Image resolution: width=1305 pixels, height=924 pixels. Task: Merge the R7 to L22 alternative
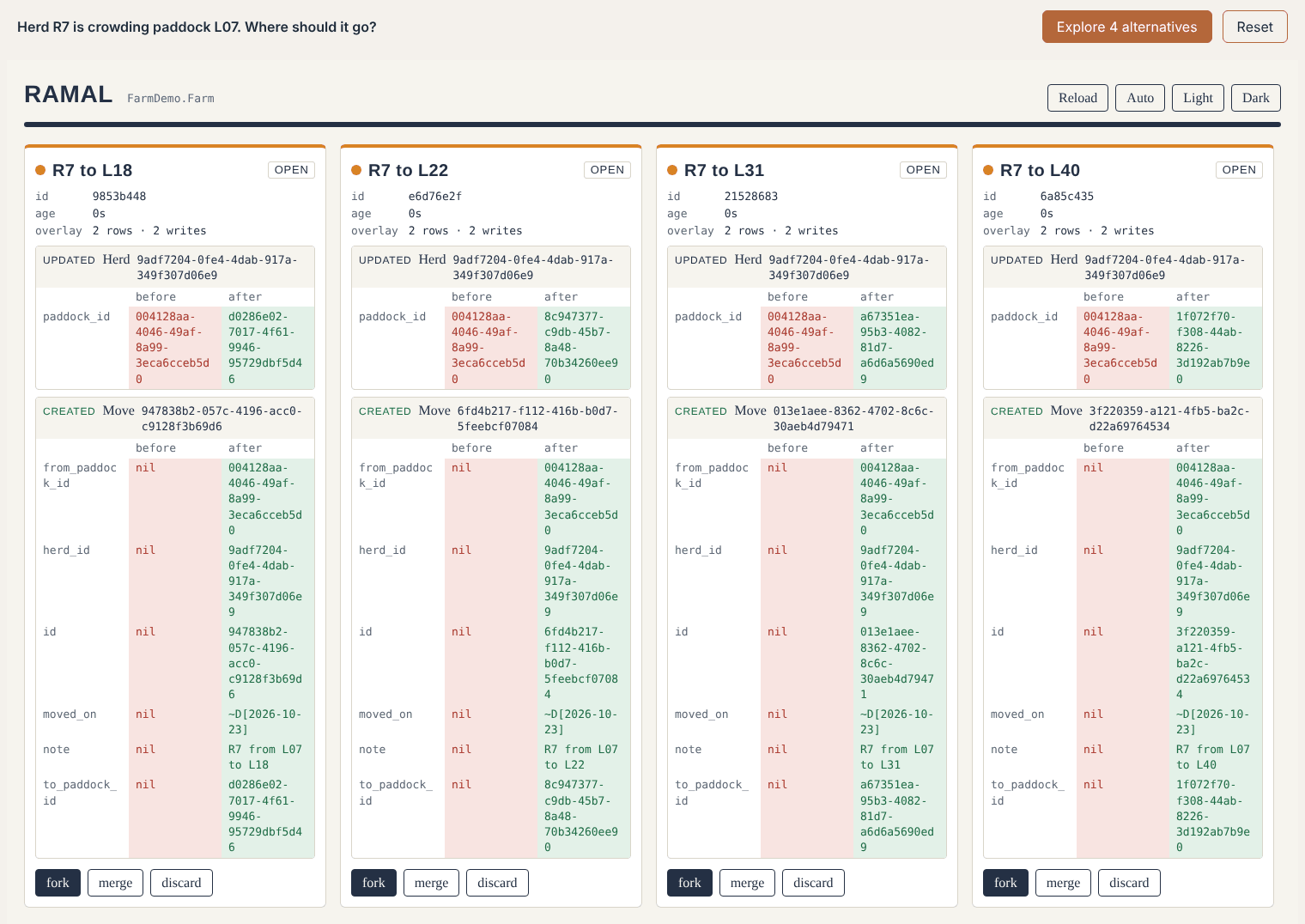pos(431,883)
